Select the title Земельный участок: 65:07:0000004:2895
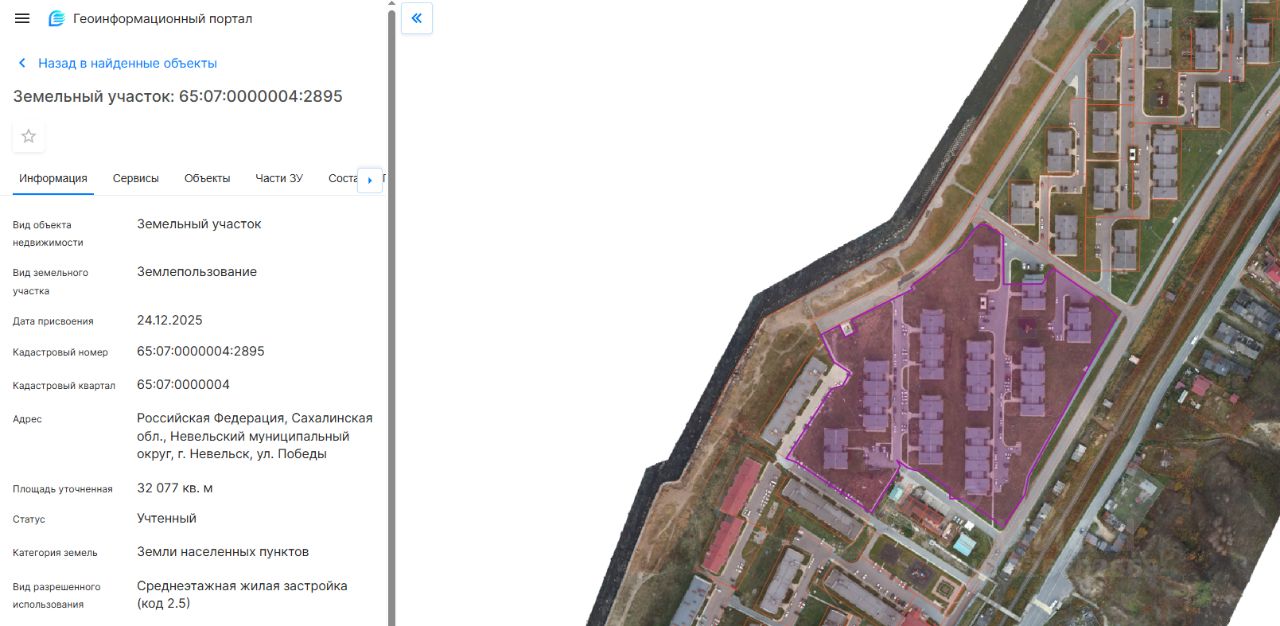This screenshot has height=626, width=1280. point(178,96)
